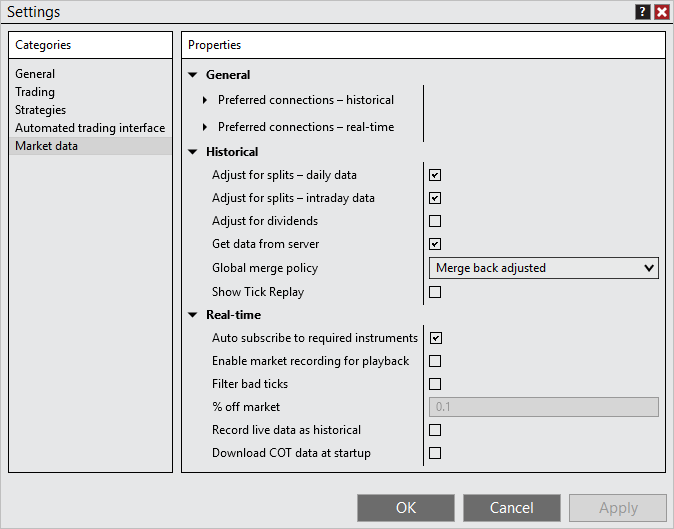Viewport: 674px width, 529px height.
Task: Close the Settings dialog with red X
Action: coord(662,12)
